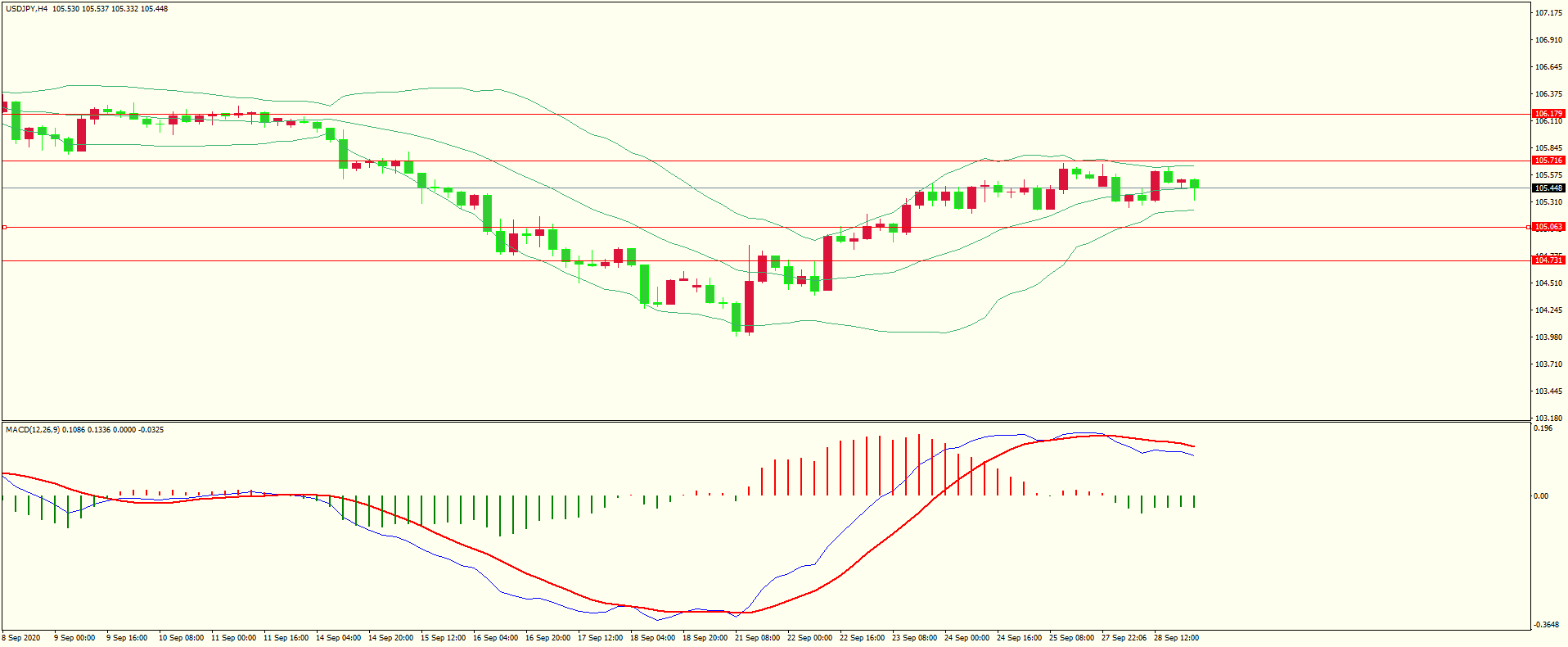The height and width of the screenshot is (647, 1568).
Task: Click the 103.710 price scale value
Action: pos(1548,364)
